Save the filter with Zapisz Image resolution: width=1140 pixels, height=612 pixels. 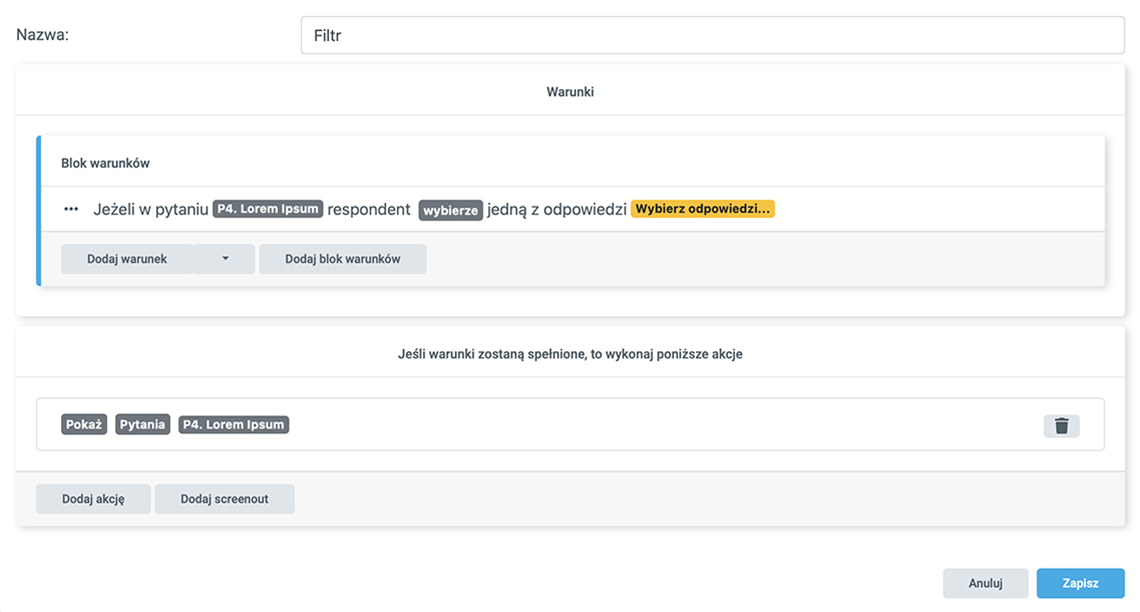[x=1080, y=583]
